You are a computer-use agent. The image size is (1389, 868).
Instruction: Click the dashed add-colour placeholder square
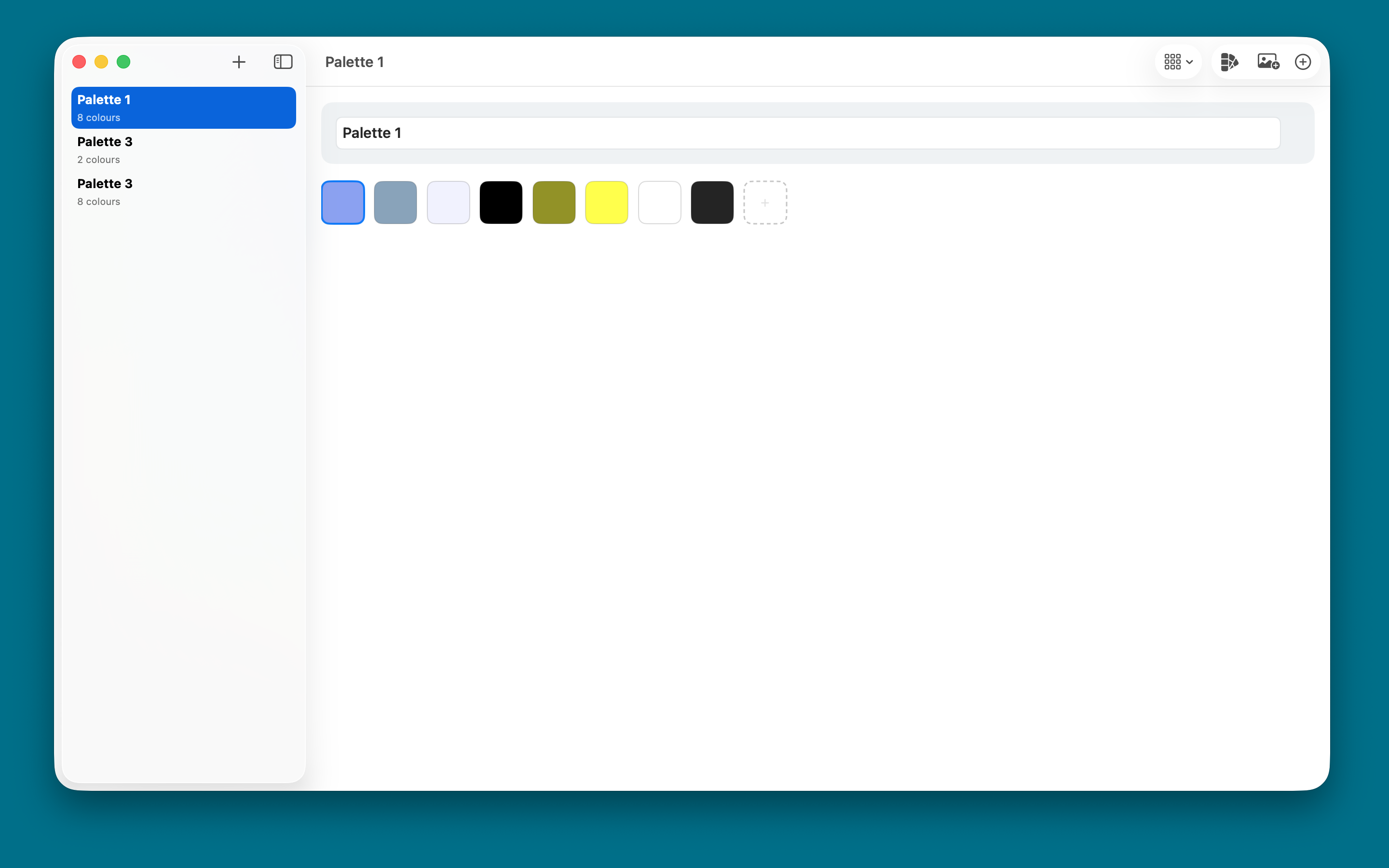(x=764, y=202)
